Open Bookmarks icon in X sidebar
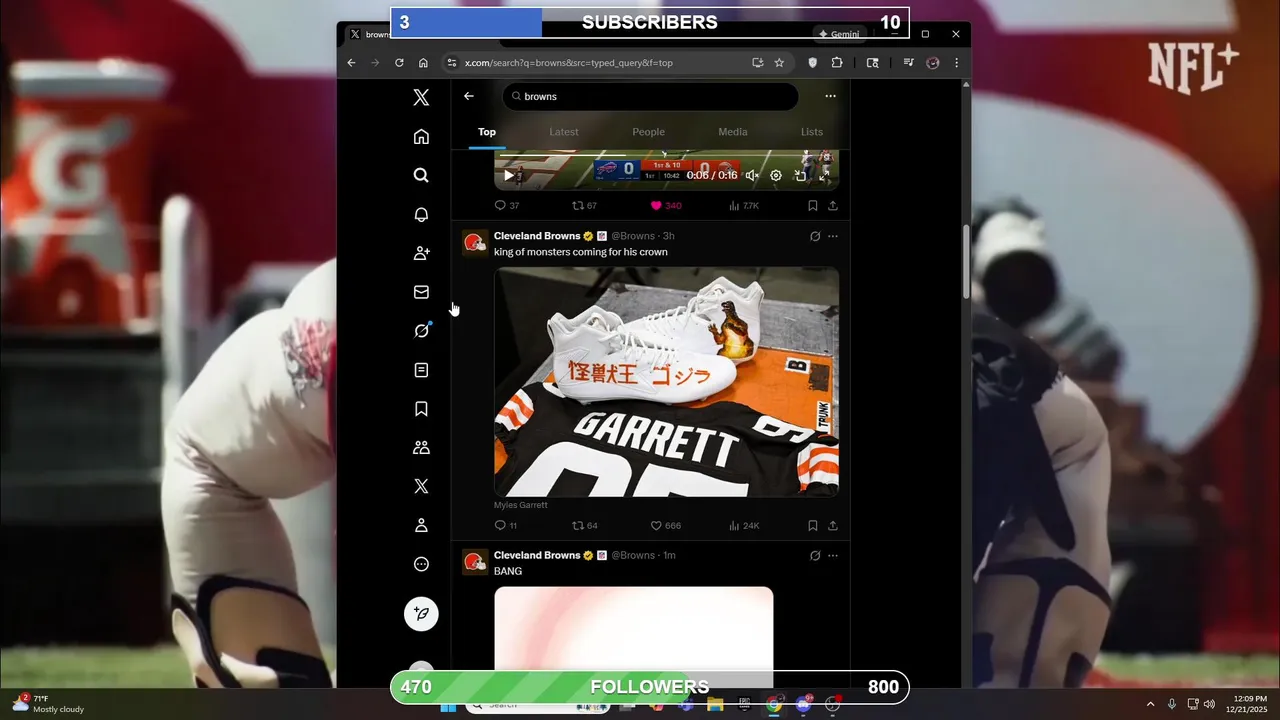 421,409
